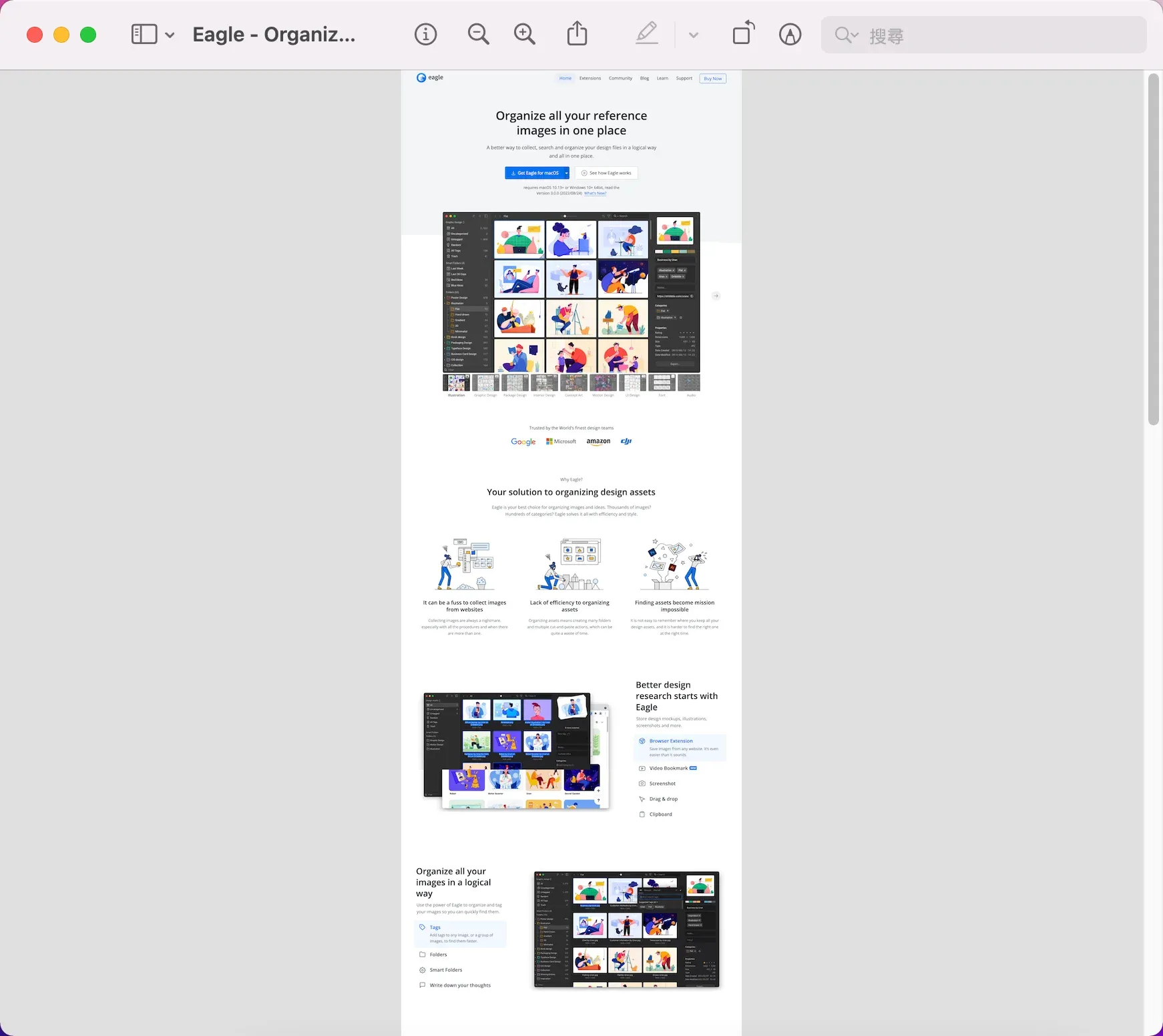The width and height of the screenshot is (1163, 1036).
Task: Click the vertical scrollbar thumb
Action: [1154, 249]
